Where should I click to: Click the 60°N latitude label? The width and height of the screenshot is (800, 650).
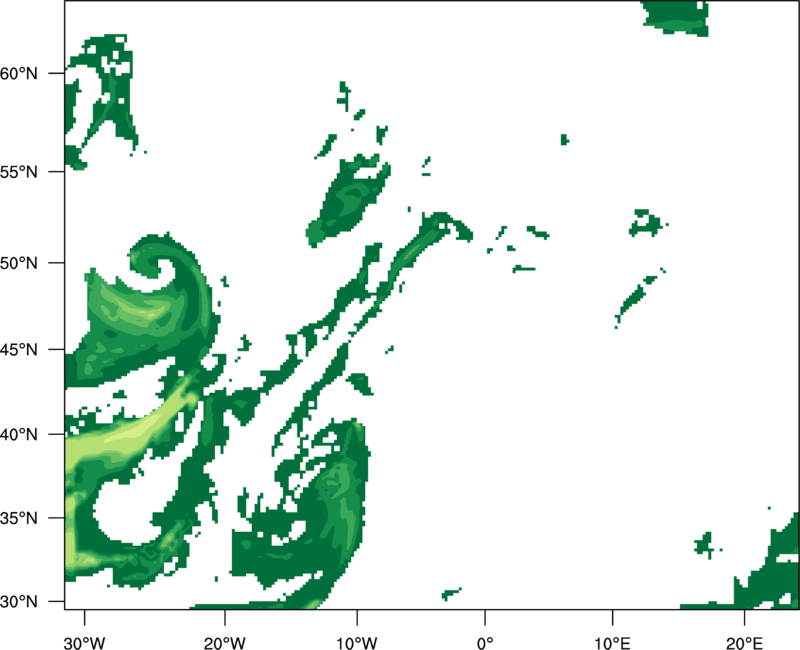click(x=19, y=73)
